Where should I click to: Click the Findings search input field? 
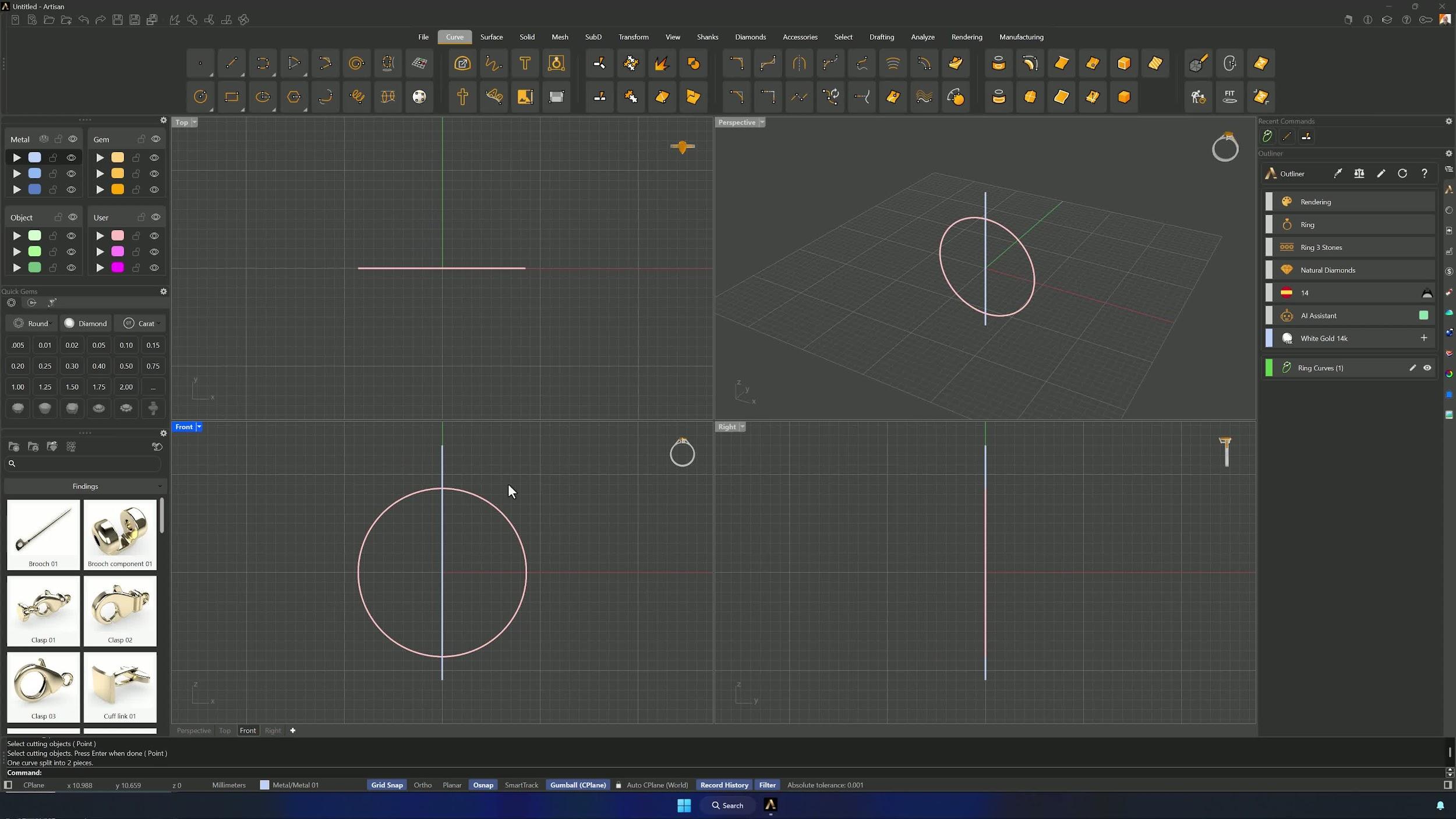coord(83,464)
